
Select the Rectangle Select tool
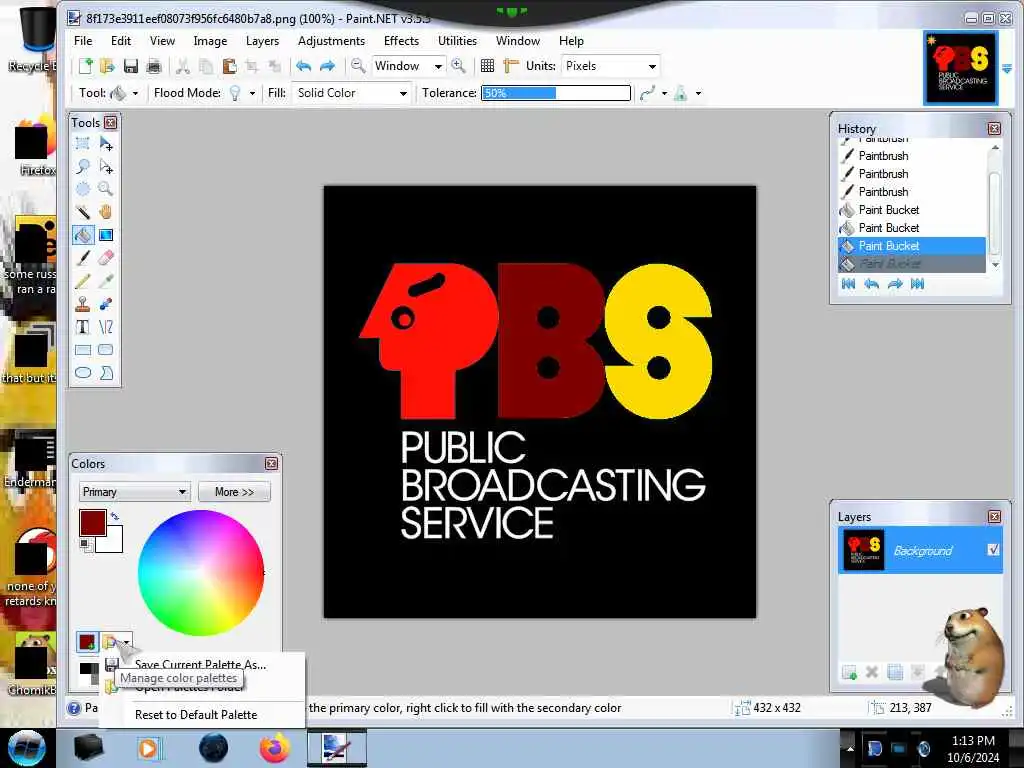pyautogui.click(x=83, y=144)
